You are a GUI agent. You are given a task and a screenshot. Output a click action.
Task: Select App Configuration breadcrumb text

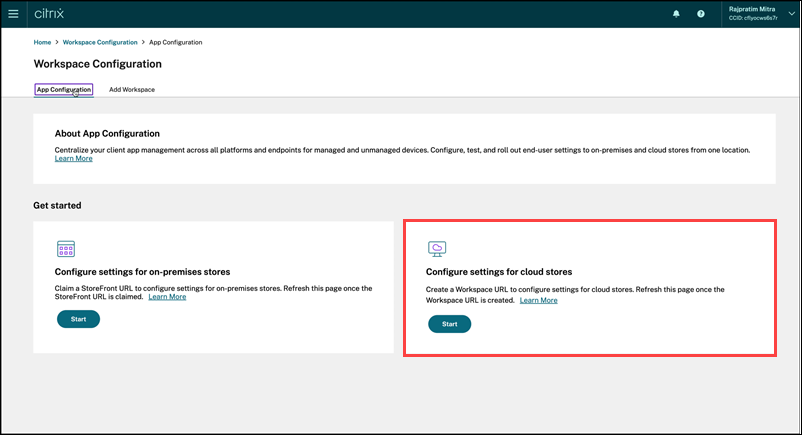coord(175,42)
